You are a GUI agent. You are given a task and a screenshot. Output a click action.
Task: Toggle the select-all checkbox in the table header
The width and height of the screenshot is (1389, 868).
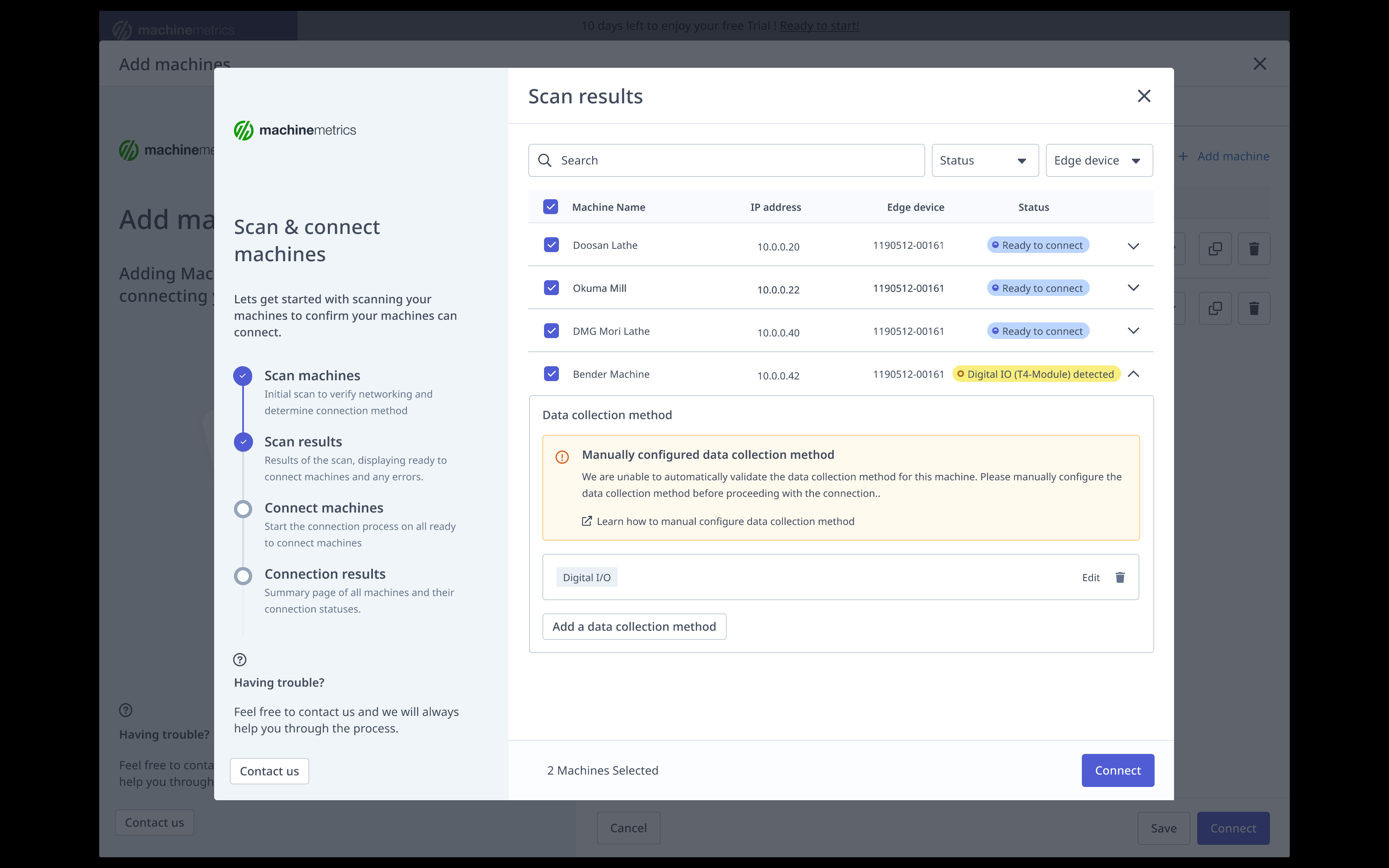tap(551, 207)
